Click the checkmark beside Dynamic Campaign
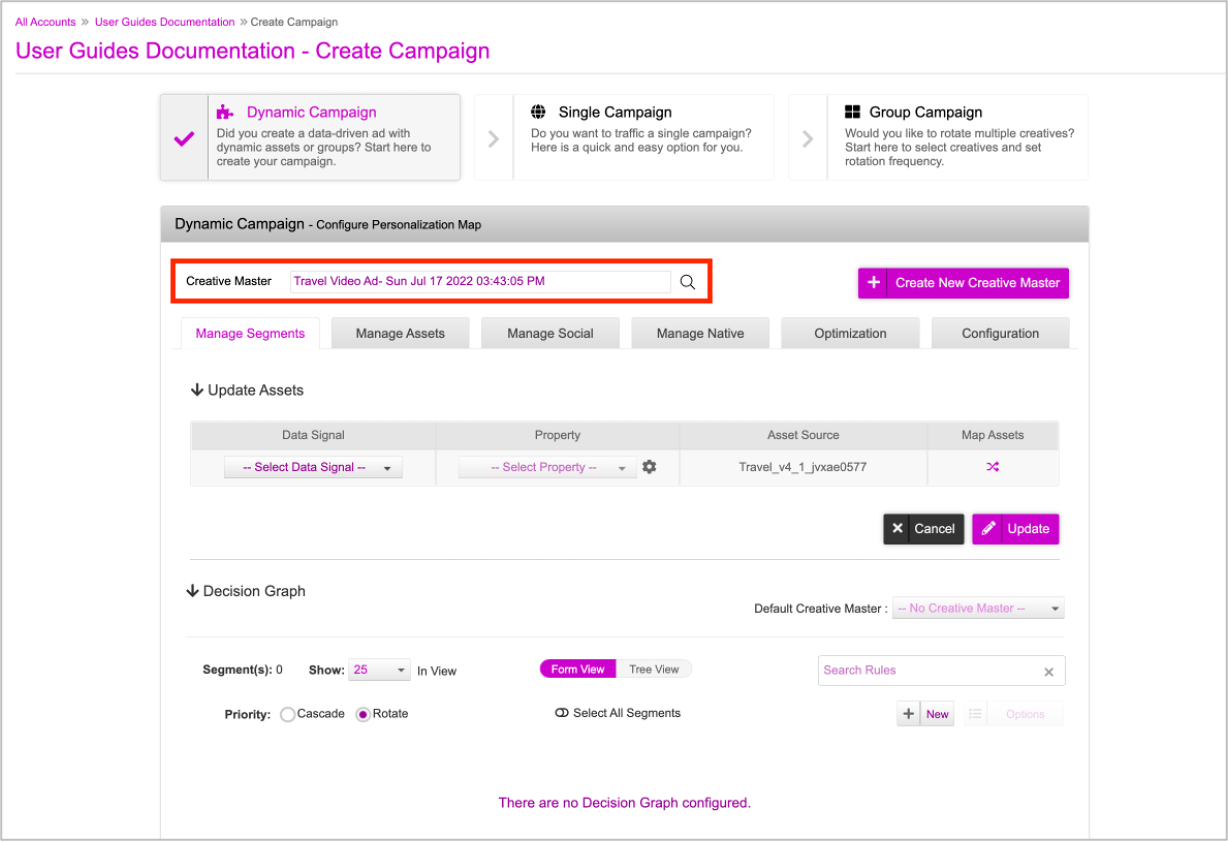 point(184,139)
